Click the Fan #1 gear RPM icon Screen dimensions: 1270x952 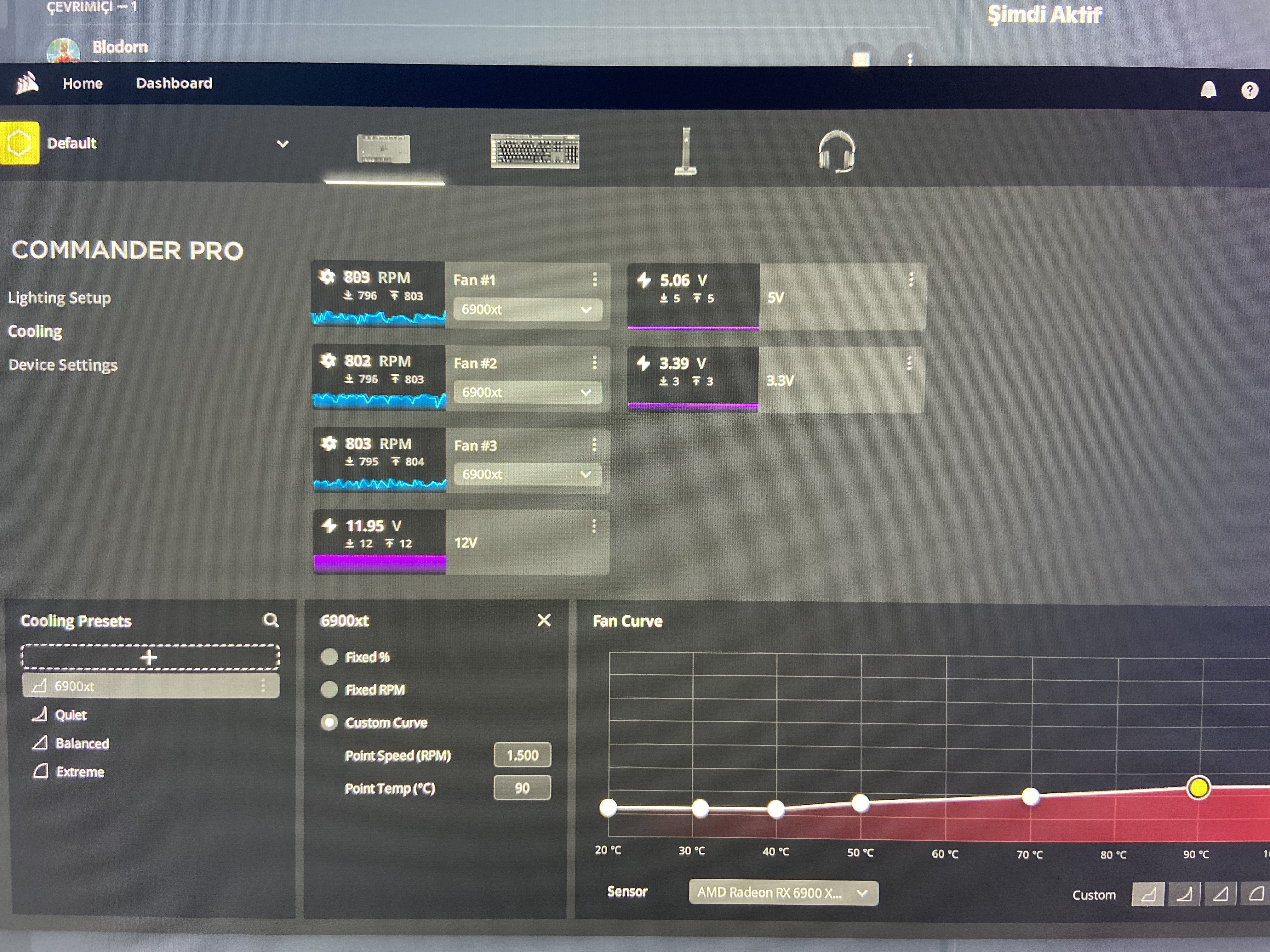[x=327, y=277]
